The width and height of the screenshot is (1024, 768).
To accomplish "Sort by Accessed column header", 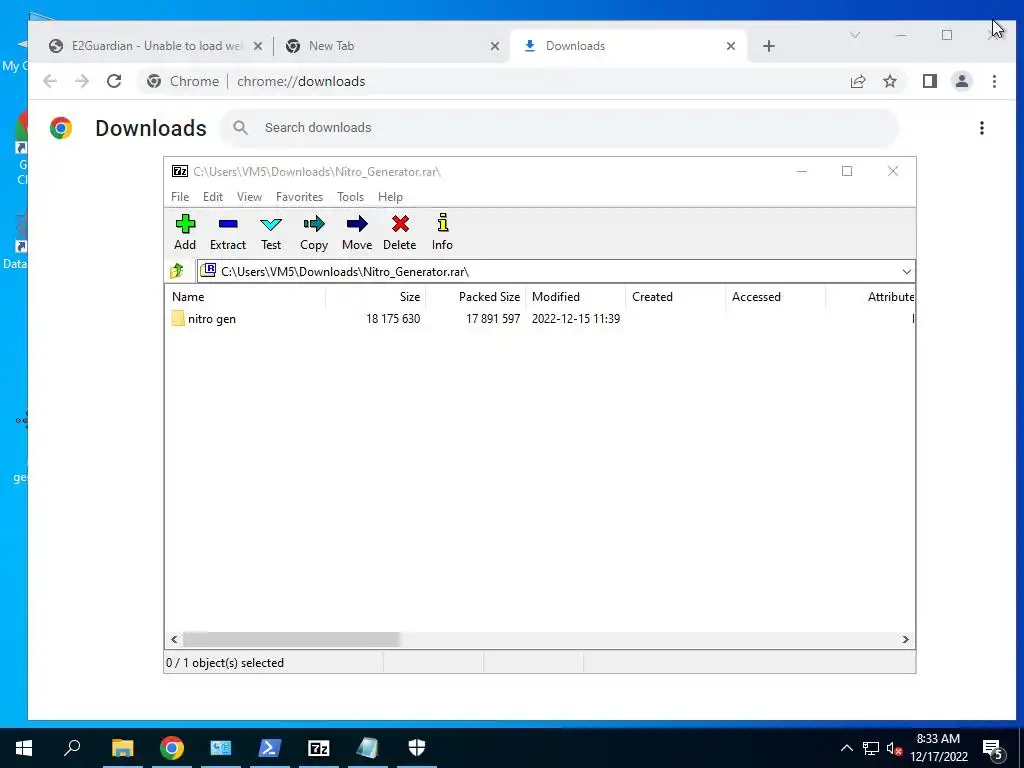I will coord(775,296).
